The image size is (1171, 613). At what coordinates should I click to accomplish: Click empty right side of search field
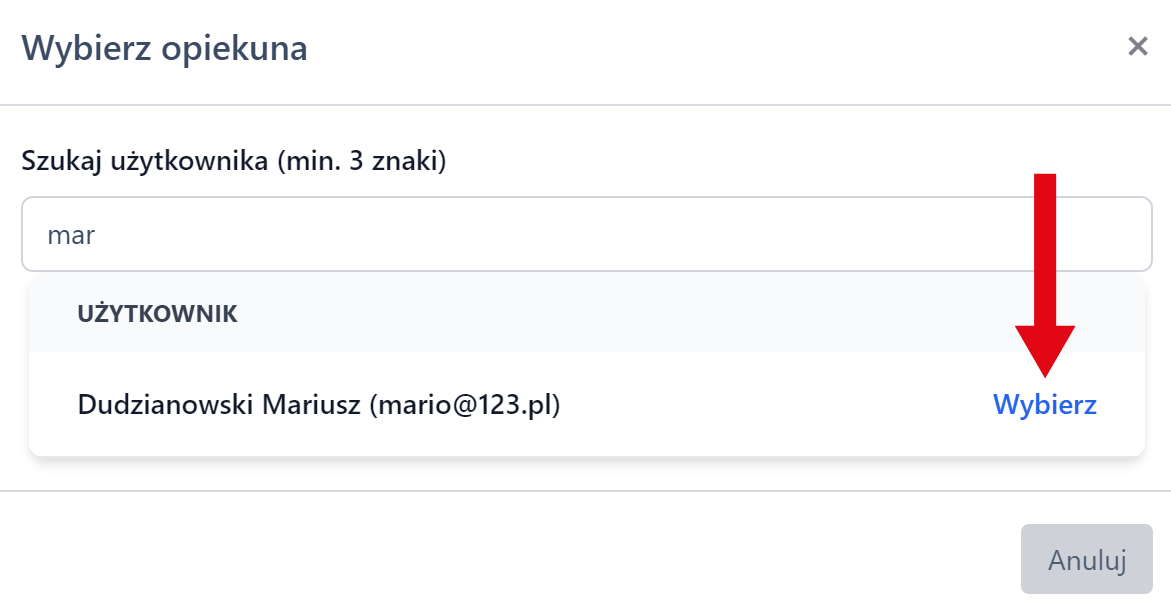point(900,234)
